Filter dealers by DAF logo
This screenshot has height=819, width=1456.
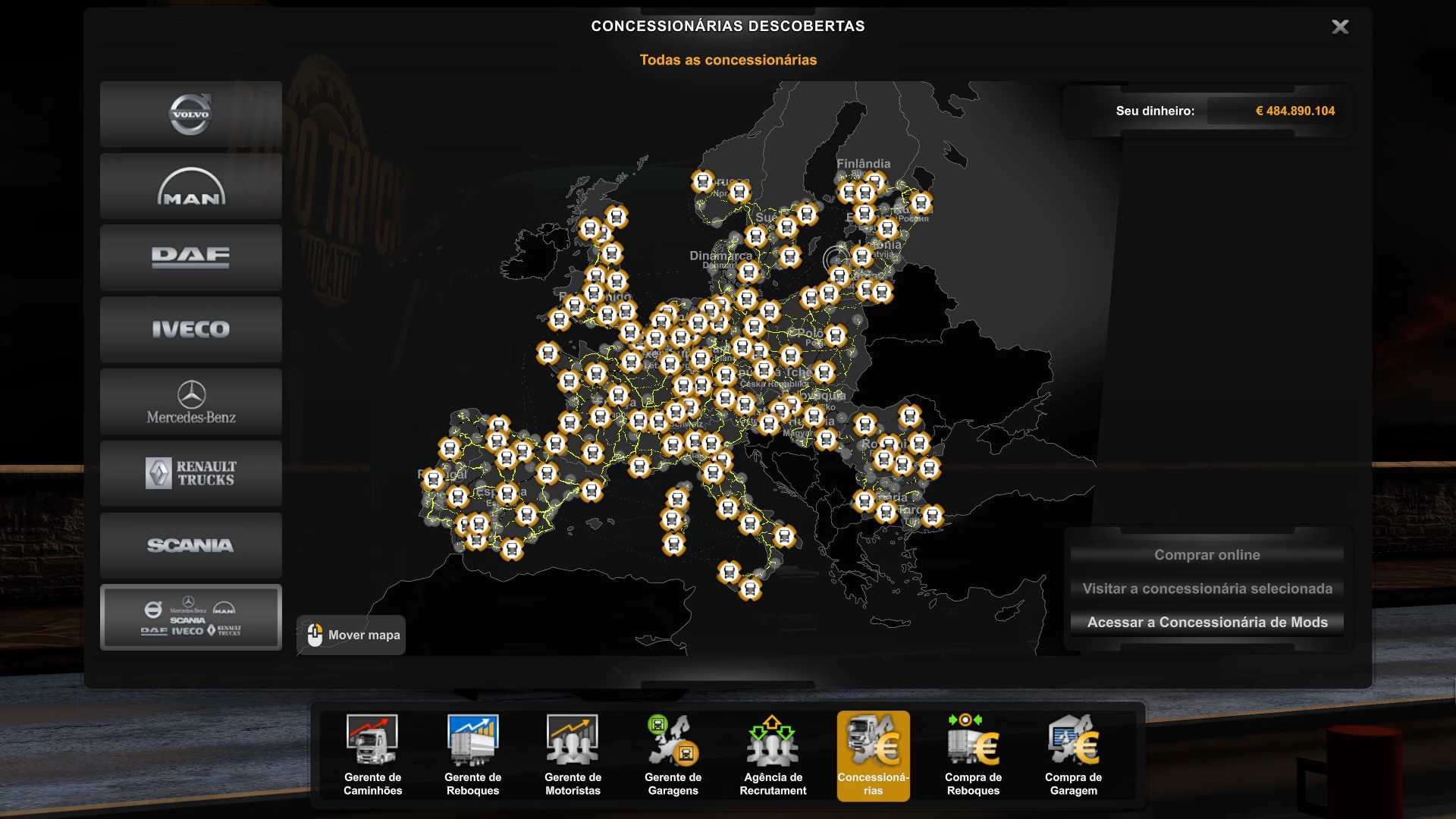[190, 258]
